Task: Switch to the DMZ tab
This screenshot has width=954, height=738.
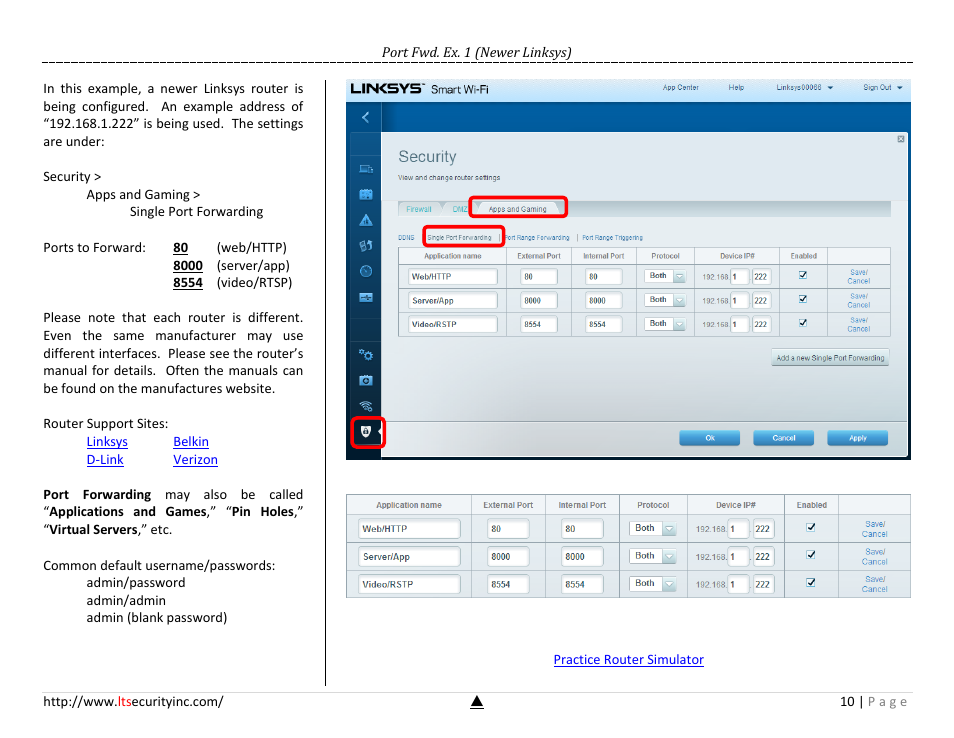Action: tap(459, 209)
